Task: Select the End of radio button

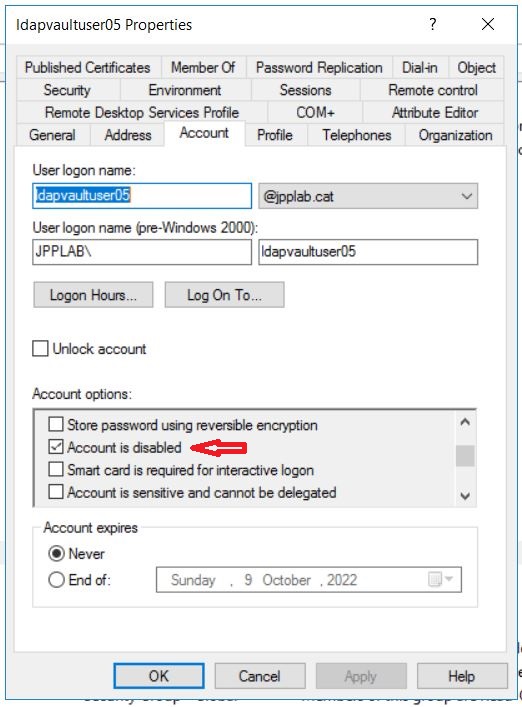Action: [56, 579]
